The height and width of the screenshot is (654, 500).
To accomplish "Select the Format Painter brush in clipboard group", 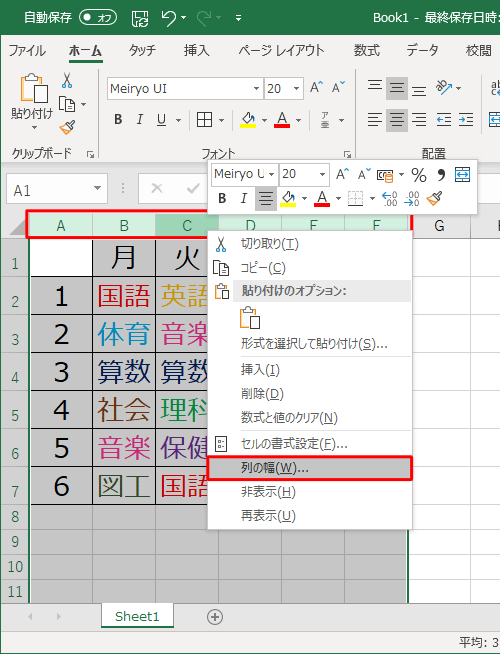I will coord(67,128).
